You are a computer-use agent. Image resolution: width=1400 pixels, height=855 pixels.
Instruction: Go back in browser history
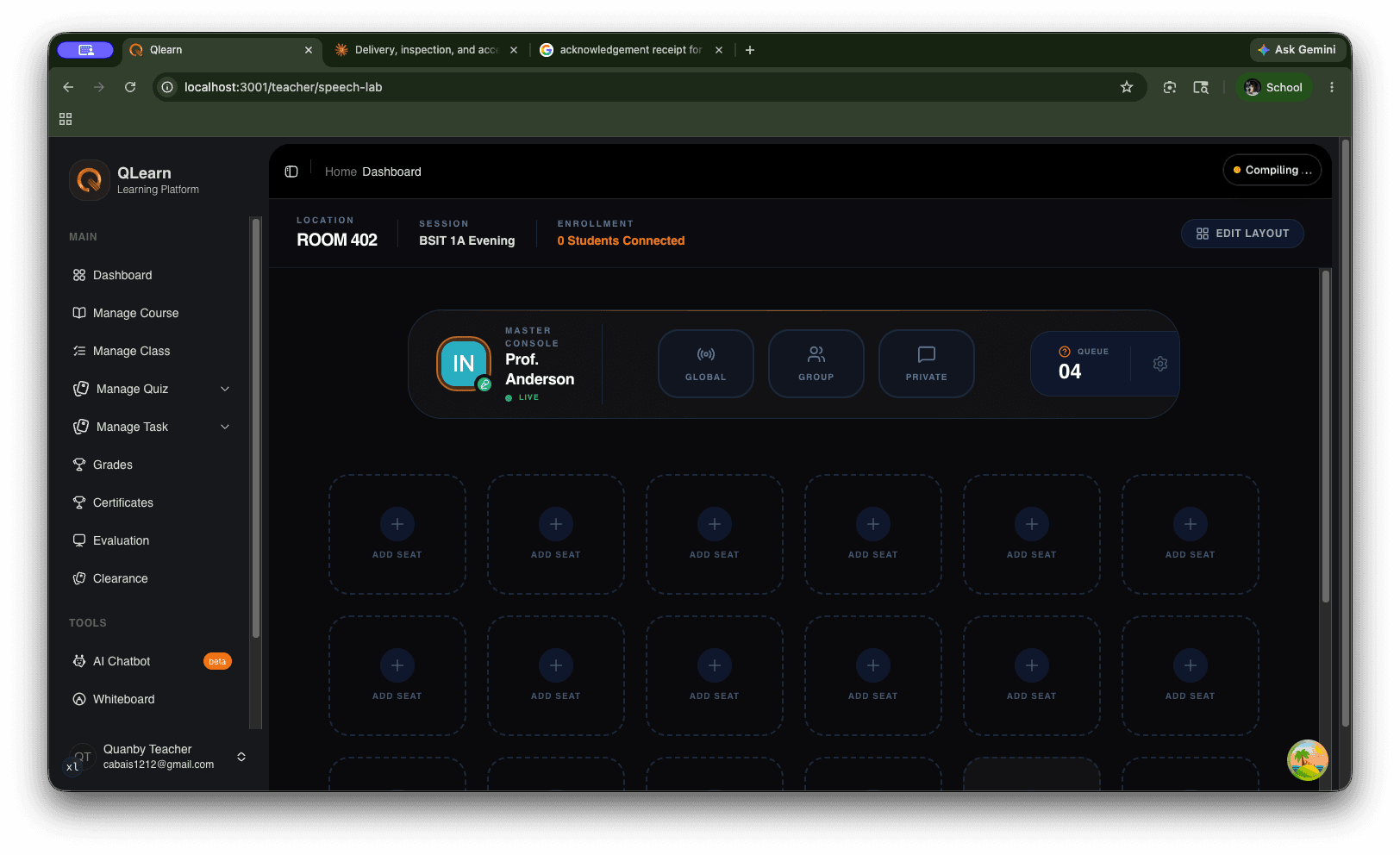[68, 87]
